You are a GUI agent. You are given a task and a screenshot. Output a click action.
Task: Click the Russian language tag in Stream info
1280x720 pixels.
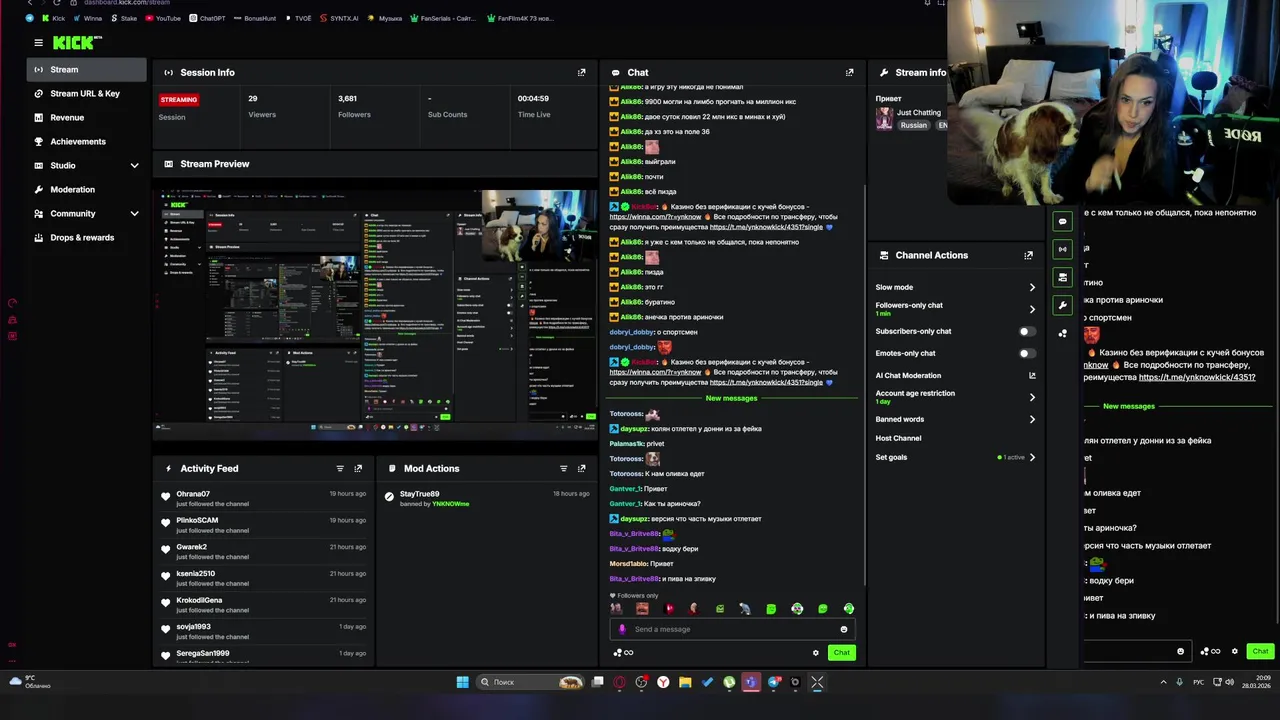click(x=913, y=125)
